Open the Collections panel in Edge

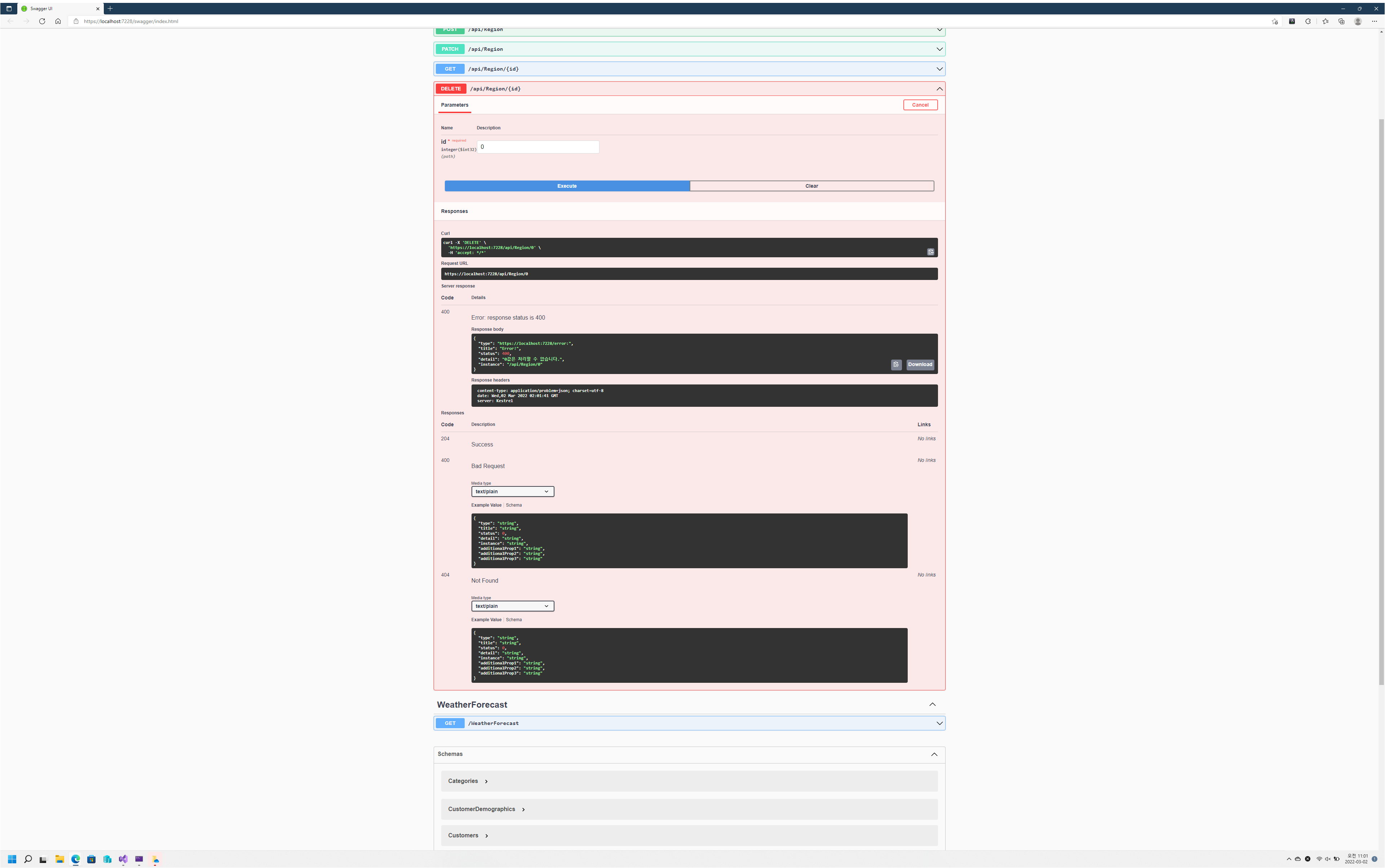click(x=1341, y=21)
